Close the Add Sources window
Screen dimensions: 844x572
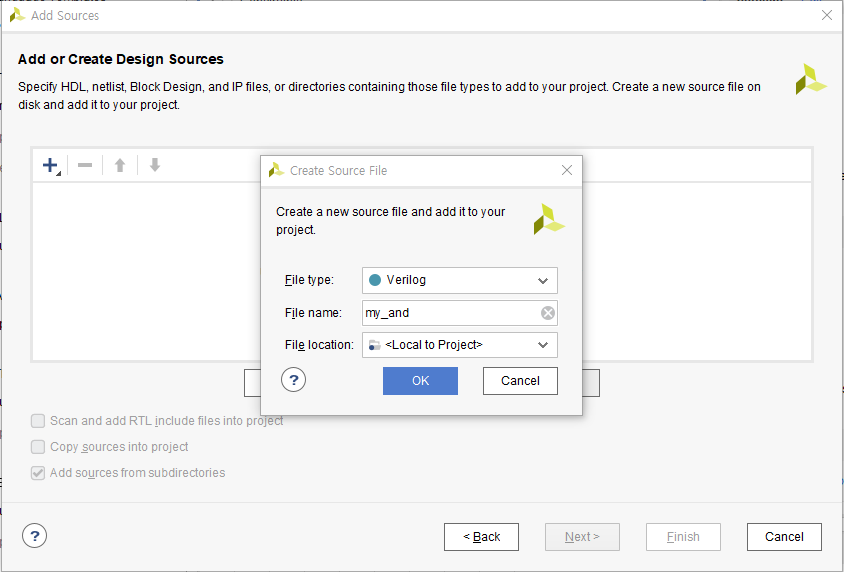click(x=827, y=15)
